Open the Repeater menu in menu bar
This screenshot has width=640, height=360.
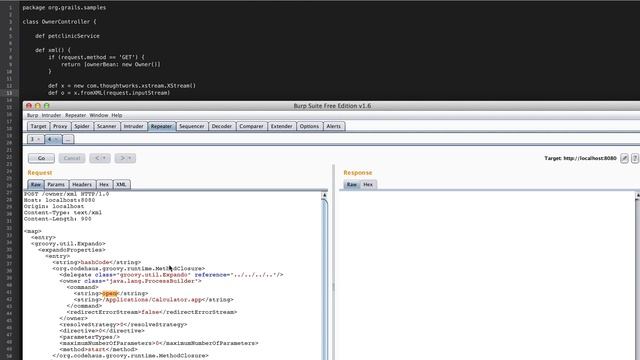76,116
